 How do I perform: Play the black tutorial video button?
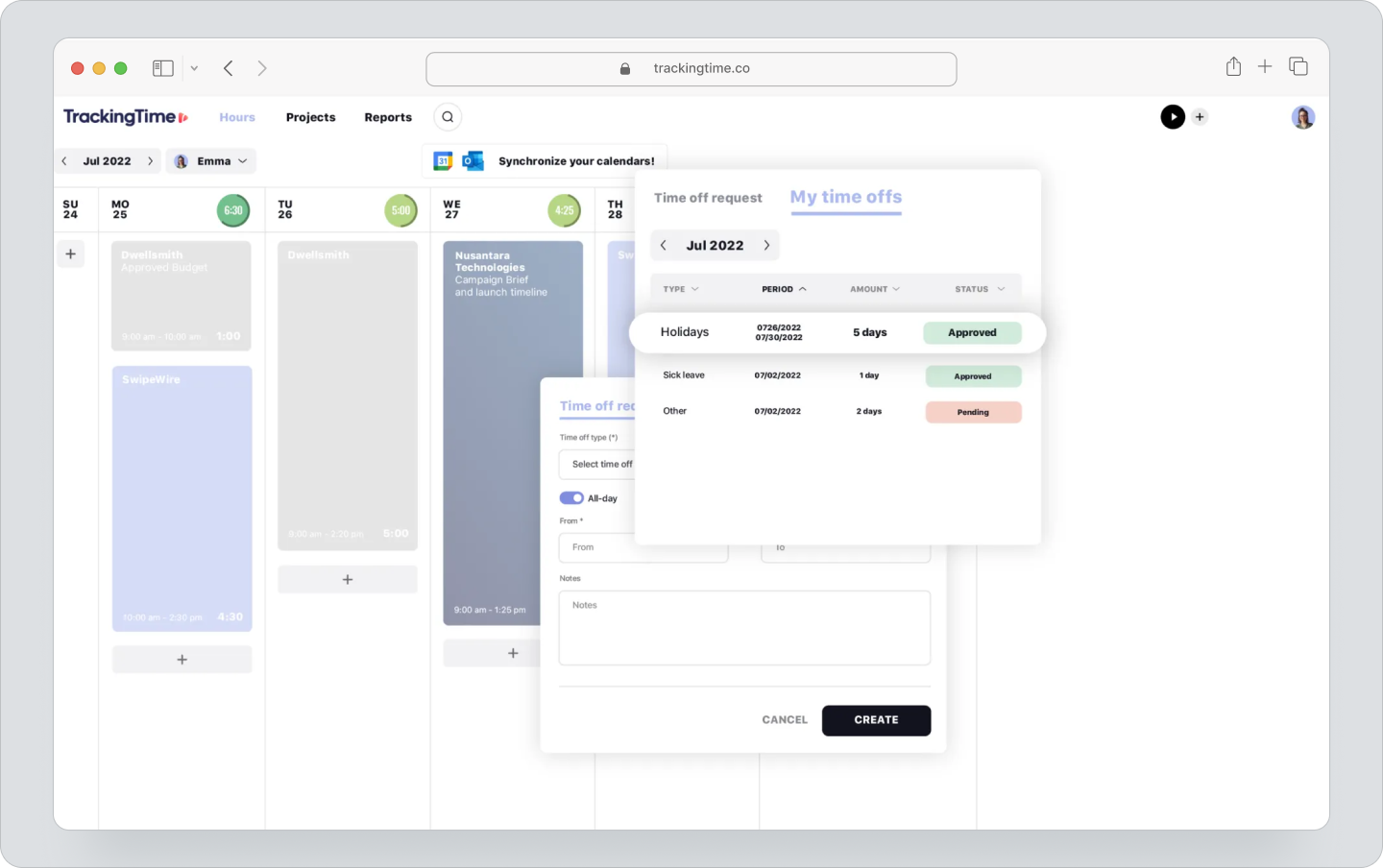[x=1173, y=116]
